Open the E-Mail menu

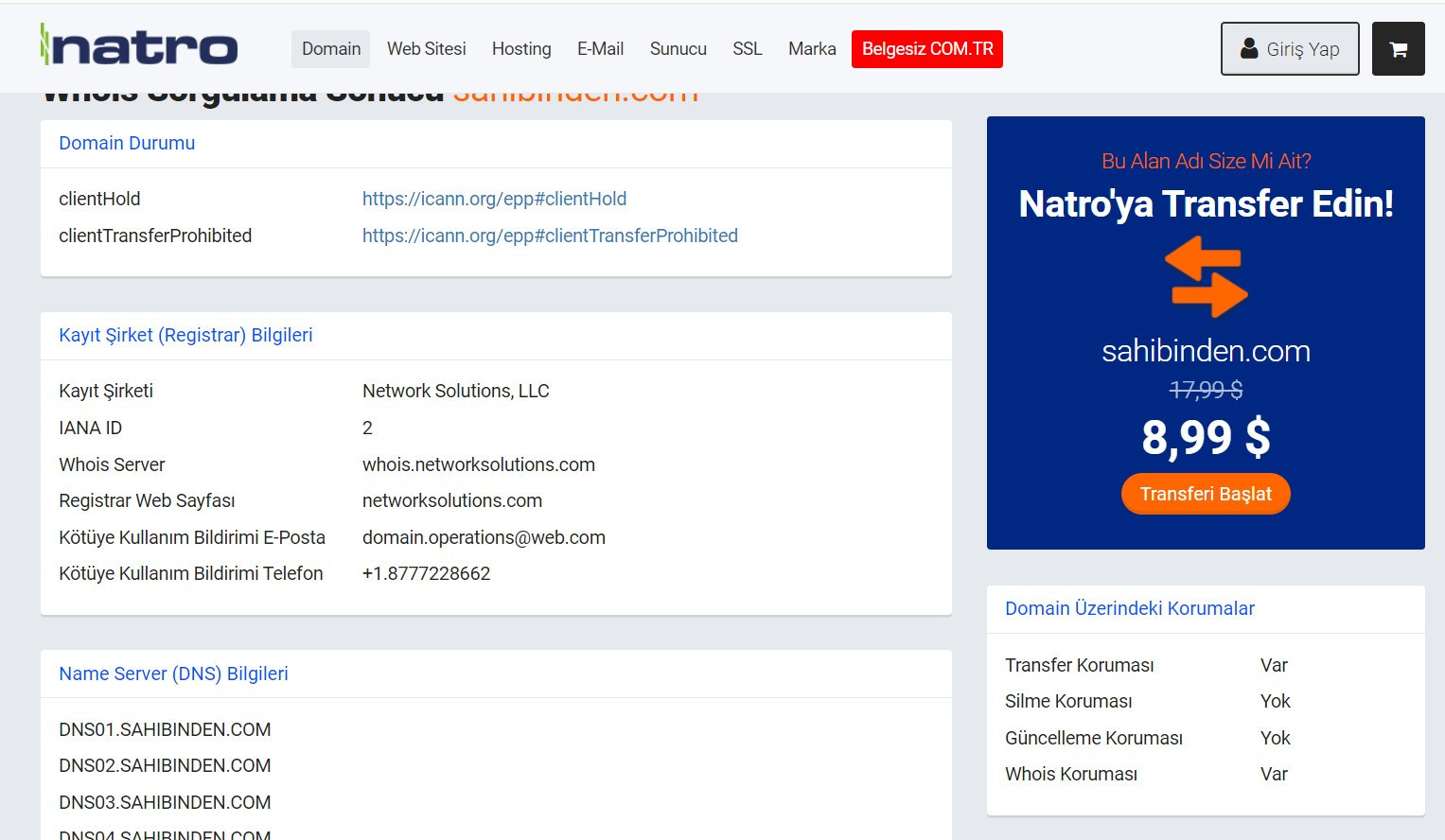tap(601, 49)
